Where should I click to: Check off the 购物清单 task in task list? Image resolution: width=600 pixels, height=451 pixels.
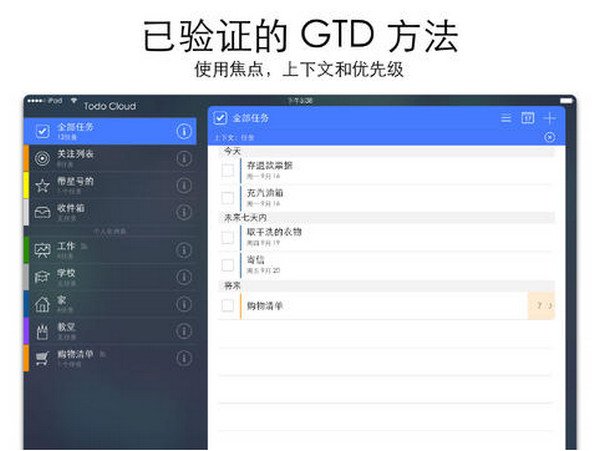point(228,305)
